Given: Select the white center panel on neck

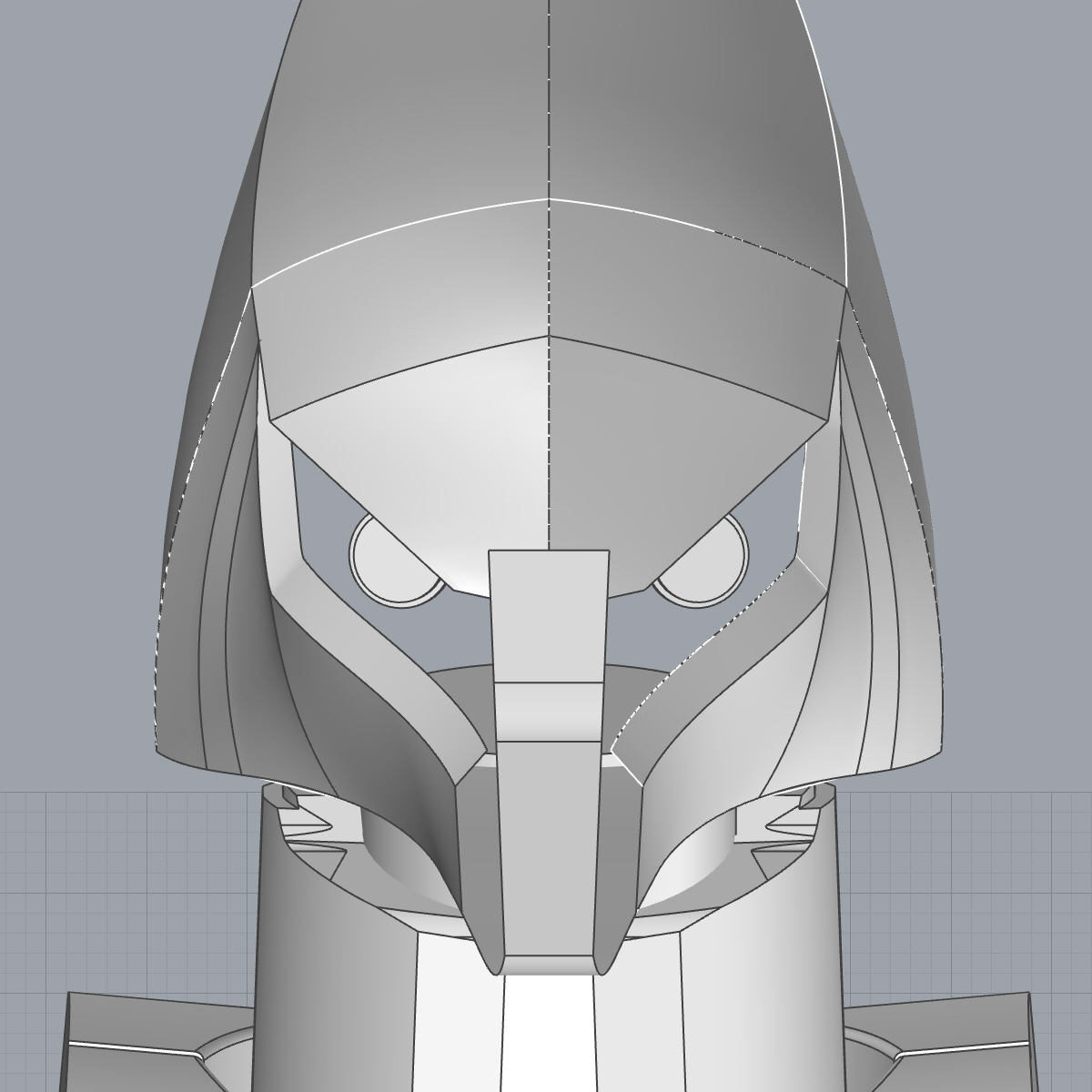Looking at the screenshot, I should pos(549,1033).
